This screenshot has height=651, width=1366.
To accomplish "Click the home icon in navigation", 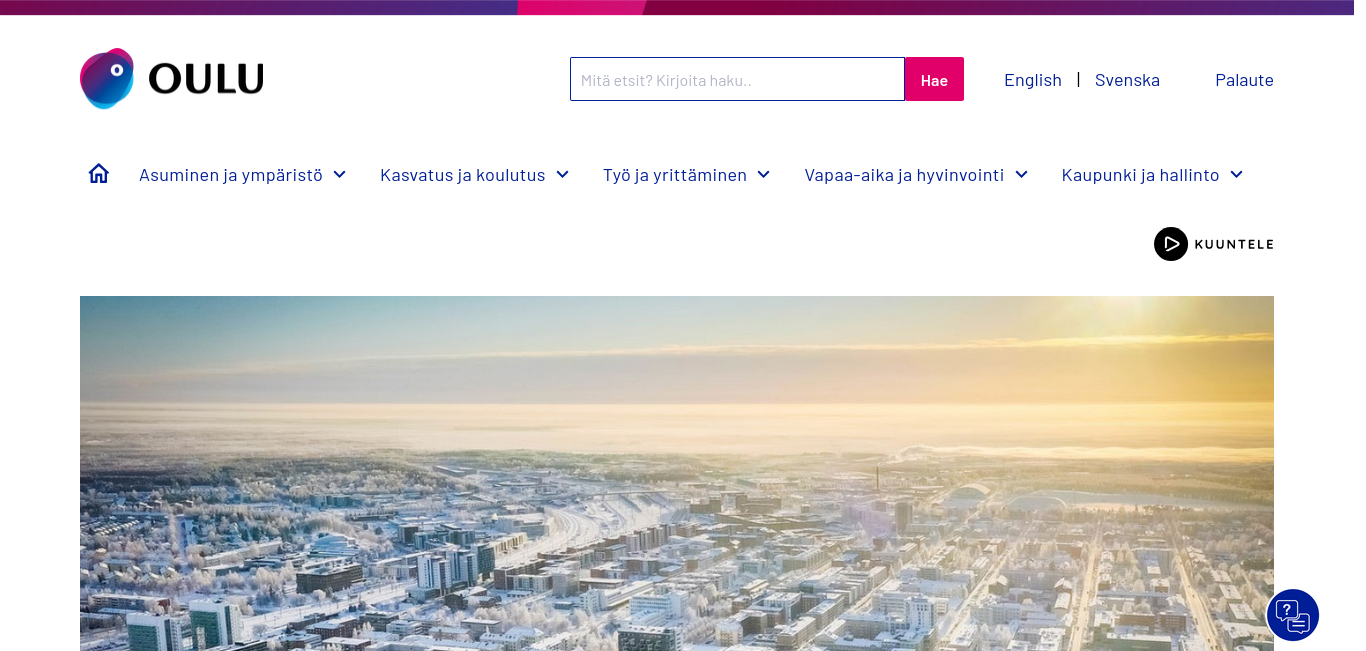I will (x=98, y=174).
